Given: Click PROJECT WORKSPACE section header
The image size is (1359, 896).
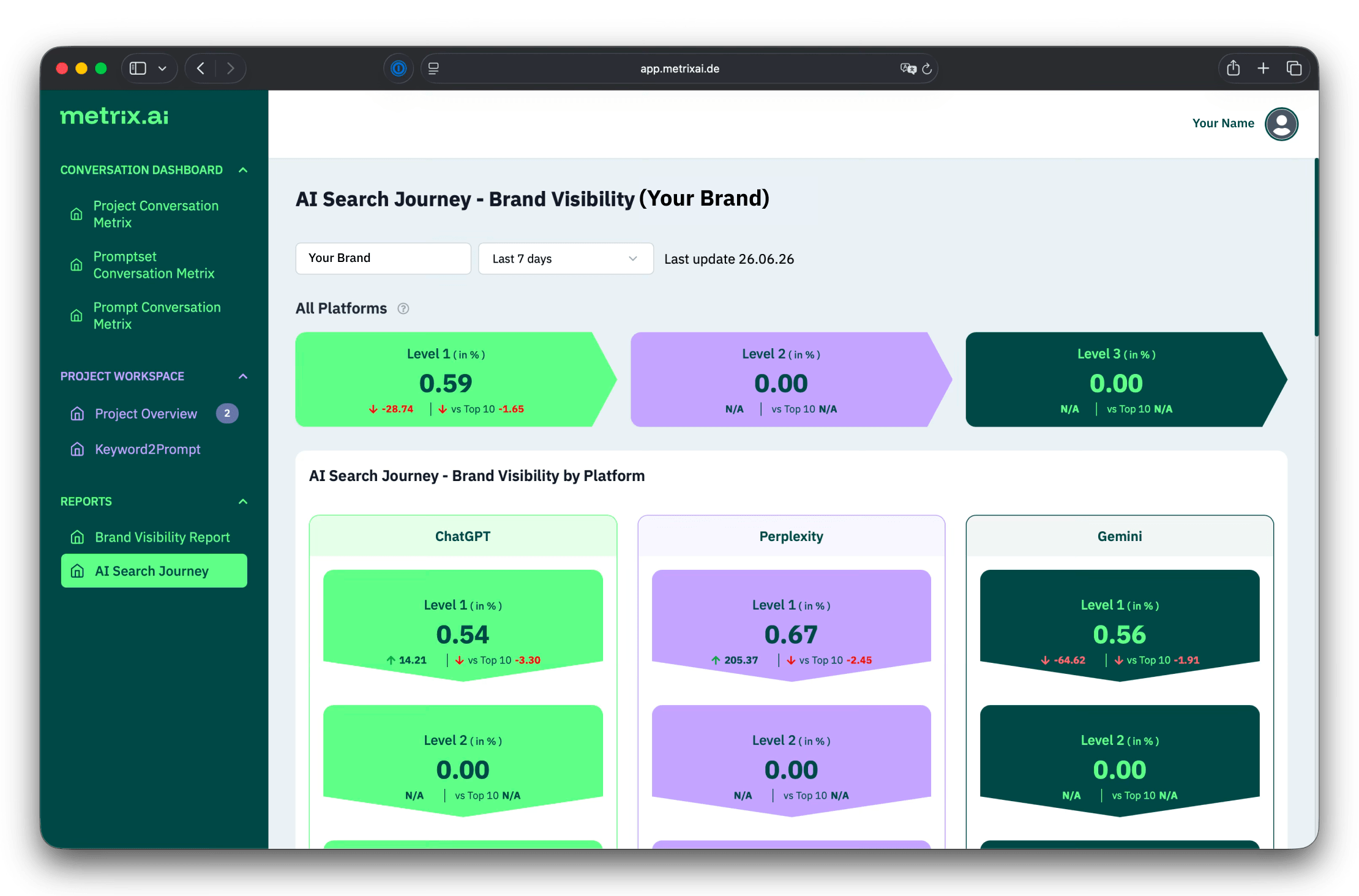Looking at the screenshot, I should click(x=122, y=376).
